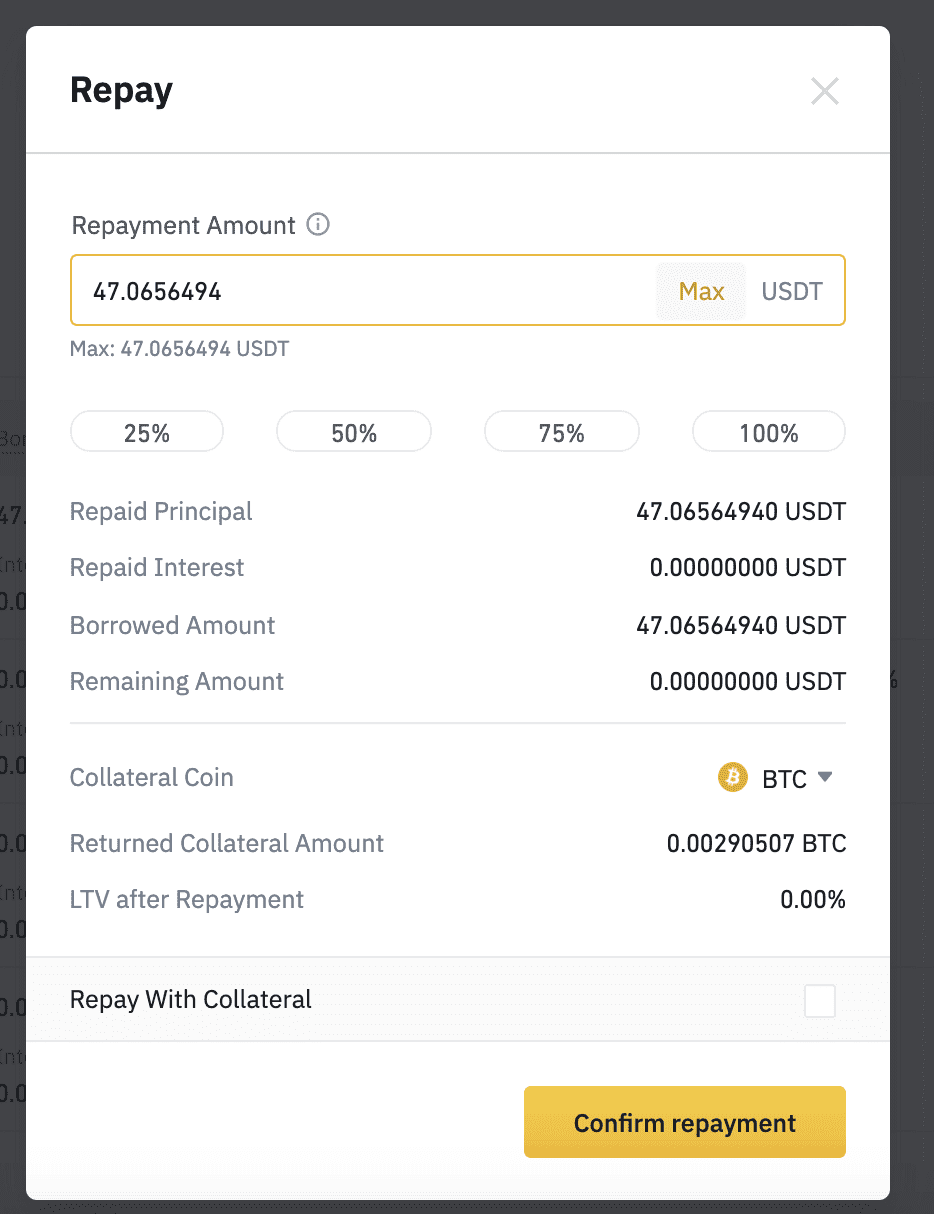The width and height of the screenshot is (934, 1214).
Task: Click the Returned Collateral Amount value
Action: tap(756, 843)
